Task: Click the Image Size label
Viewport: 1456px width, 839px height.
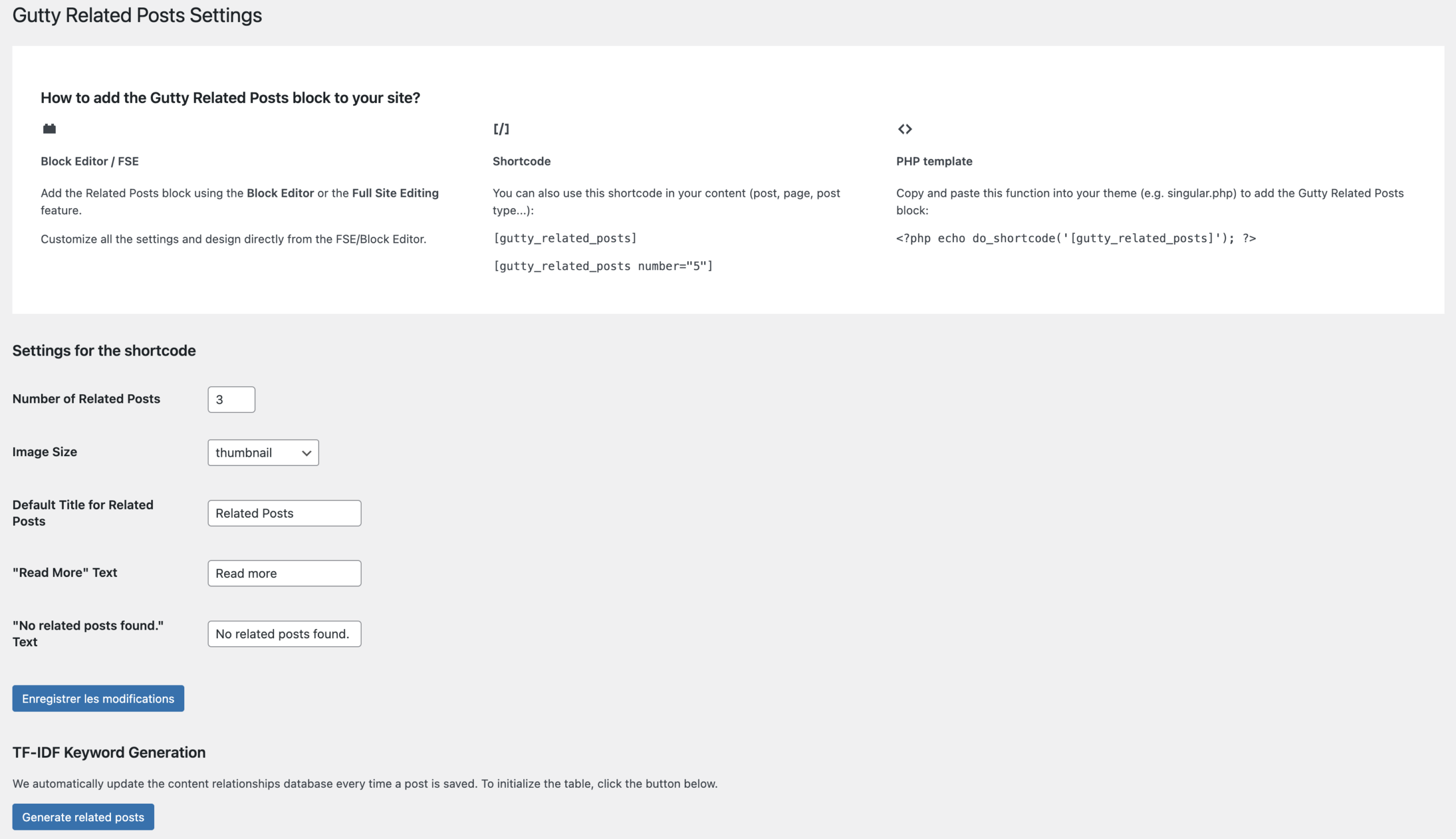Action: [45, 452]
